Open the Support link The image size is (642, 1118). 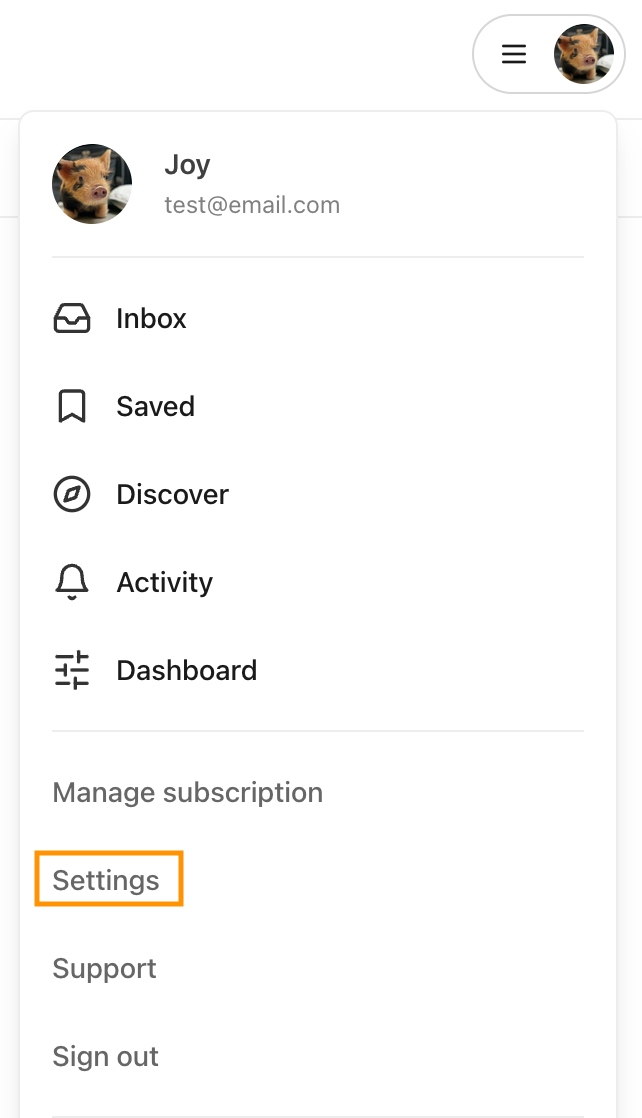click(104, 968)
